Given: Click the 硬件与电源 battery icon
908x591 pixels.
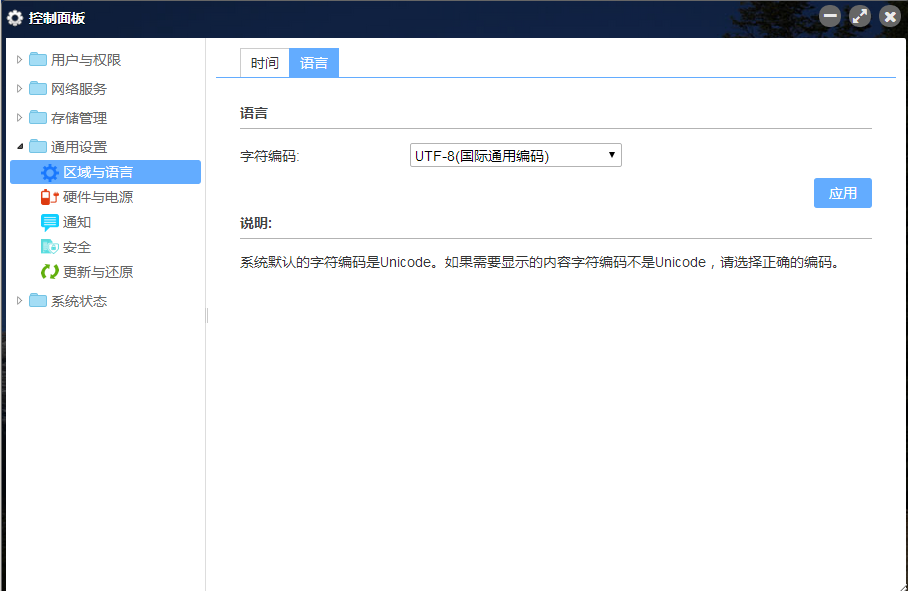Looking at the screenshot, I should [50, 197].
